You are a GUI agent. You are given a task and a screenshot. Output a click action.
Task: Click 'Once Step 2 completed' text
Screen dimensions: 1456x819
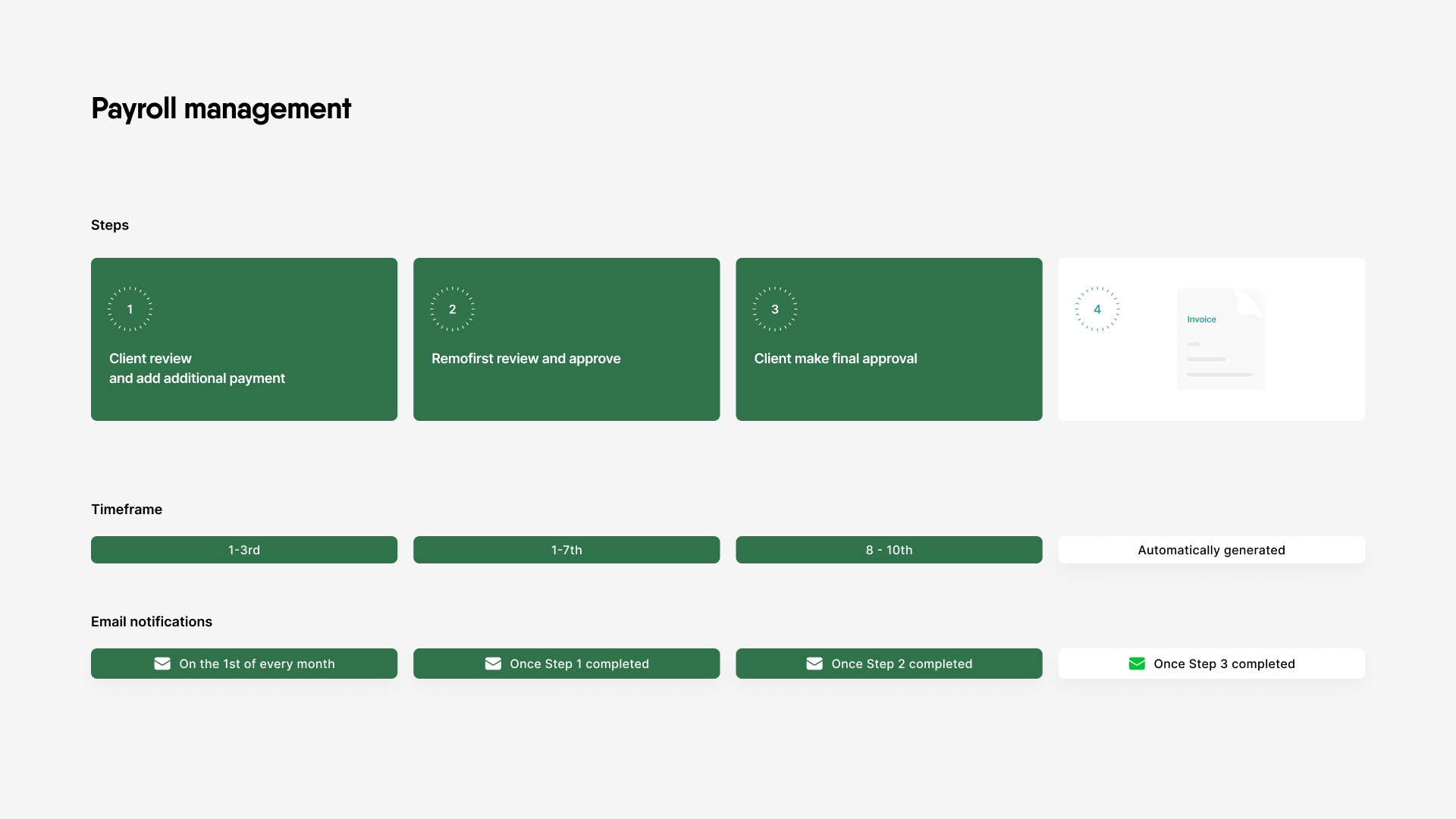point(902,664)
